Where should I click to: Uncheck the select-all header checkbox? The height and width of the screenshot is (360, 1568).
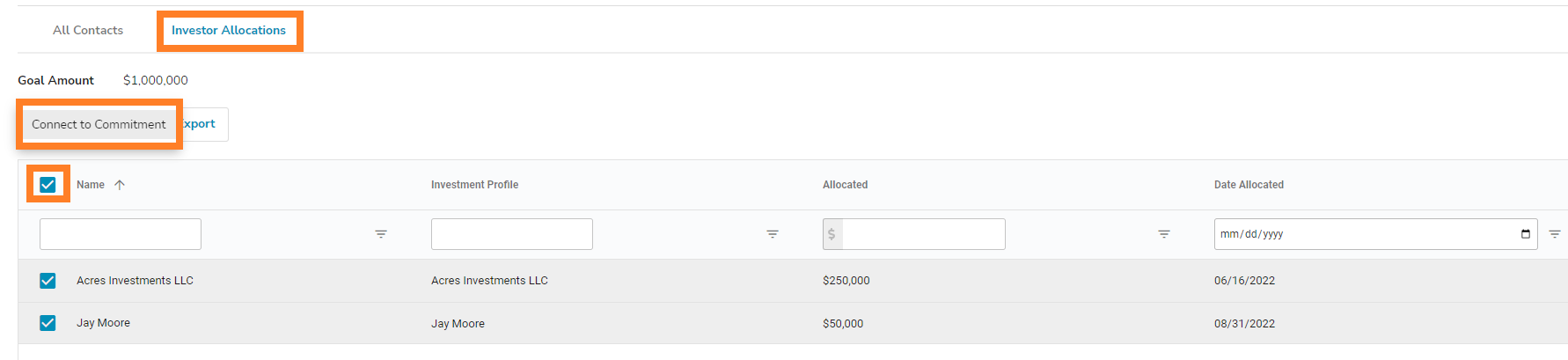pos(48,185)
